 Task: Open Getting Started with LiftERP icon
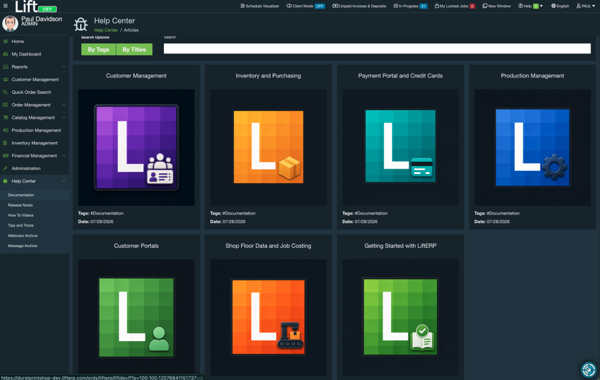(400, 317)
